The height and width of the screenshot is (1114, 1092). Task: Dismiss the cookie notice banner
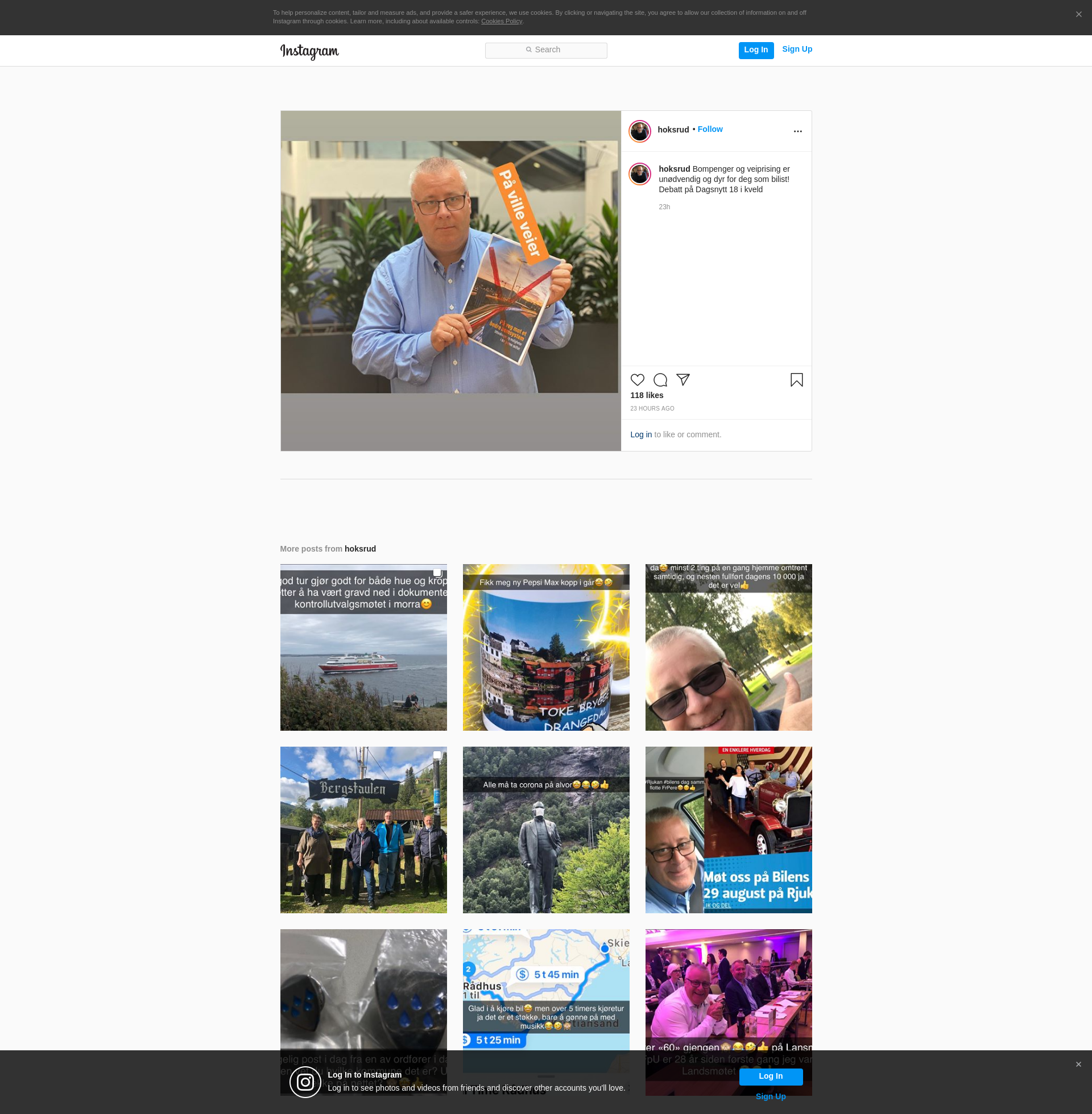1078,14
